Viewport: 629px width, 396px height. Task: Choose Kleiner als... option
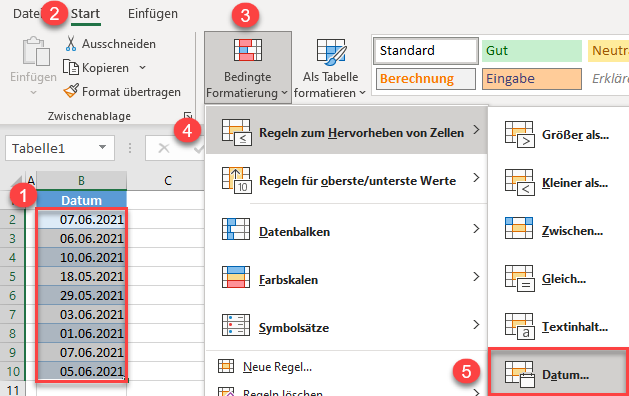pos(559,183)
